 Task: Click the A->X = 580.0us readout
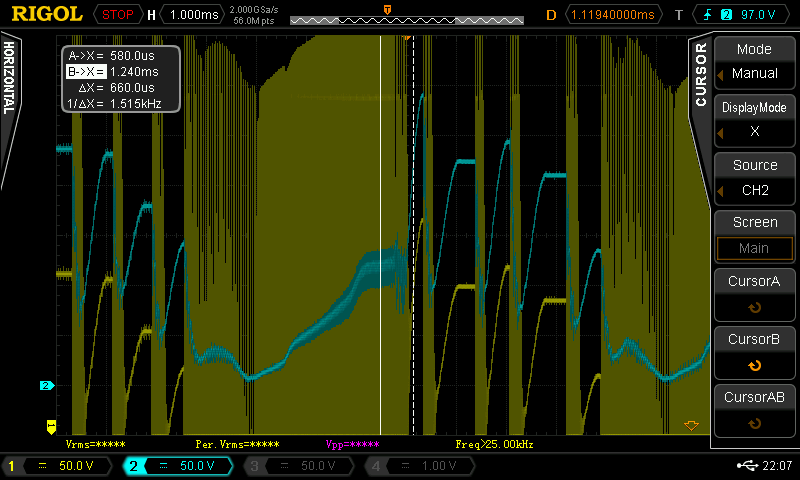pos(112,56)
